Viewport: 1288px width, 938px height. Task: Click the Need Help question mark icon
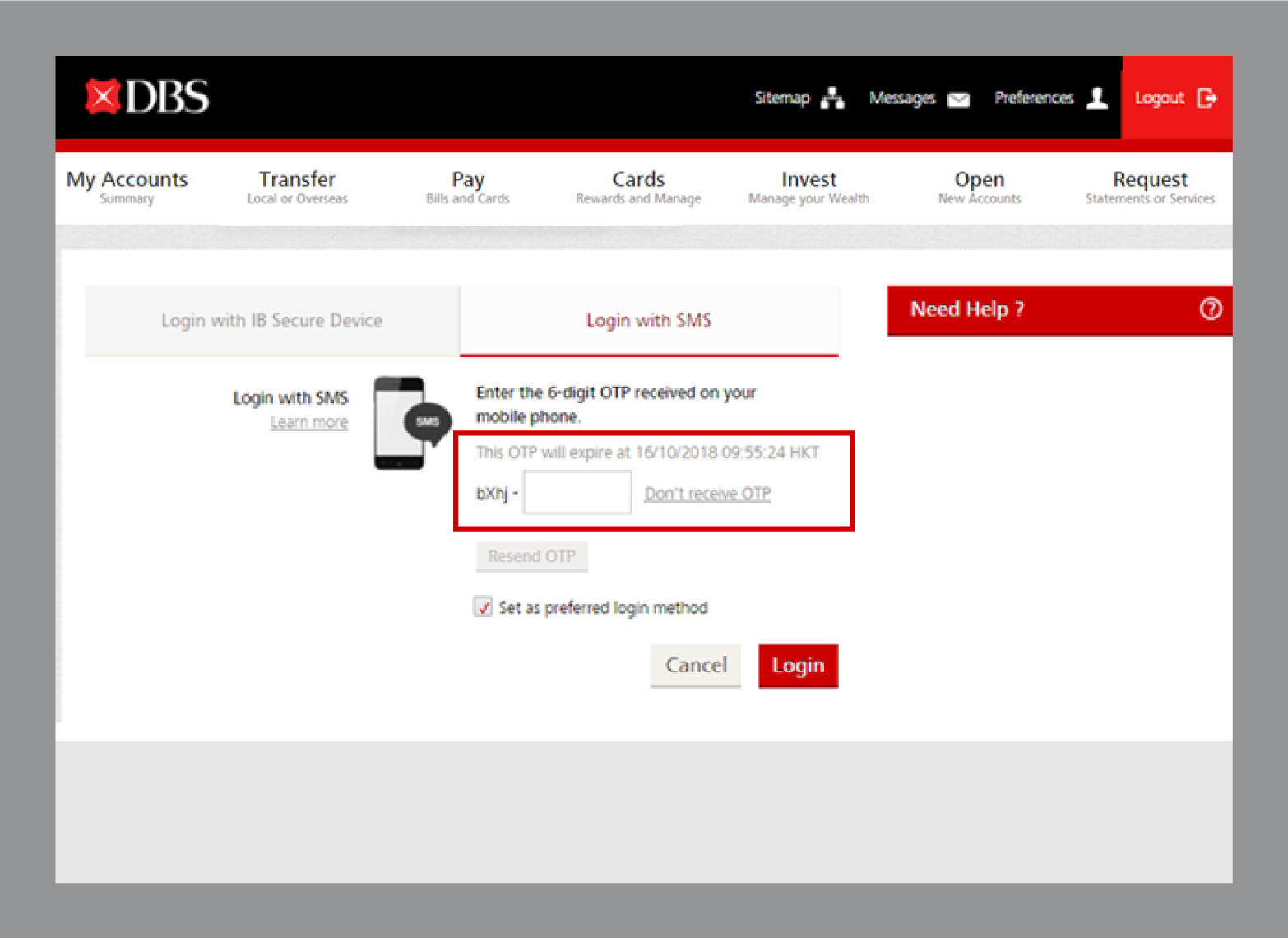pos(1210,309)
